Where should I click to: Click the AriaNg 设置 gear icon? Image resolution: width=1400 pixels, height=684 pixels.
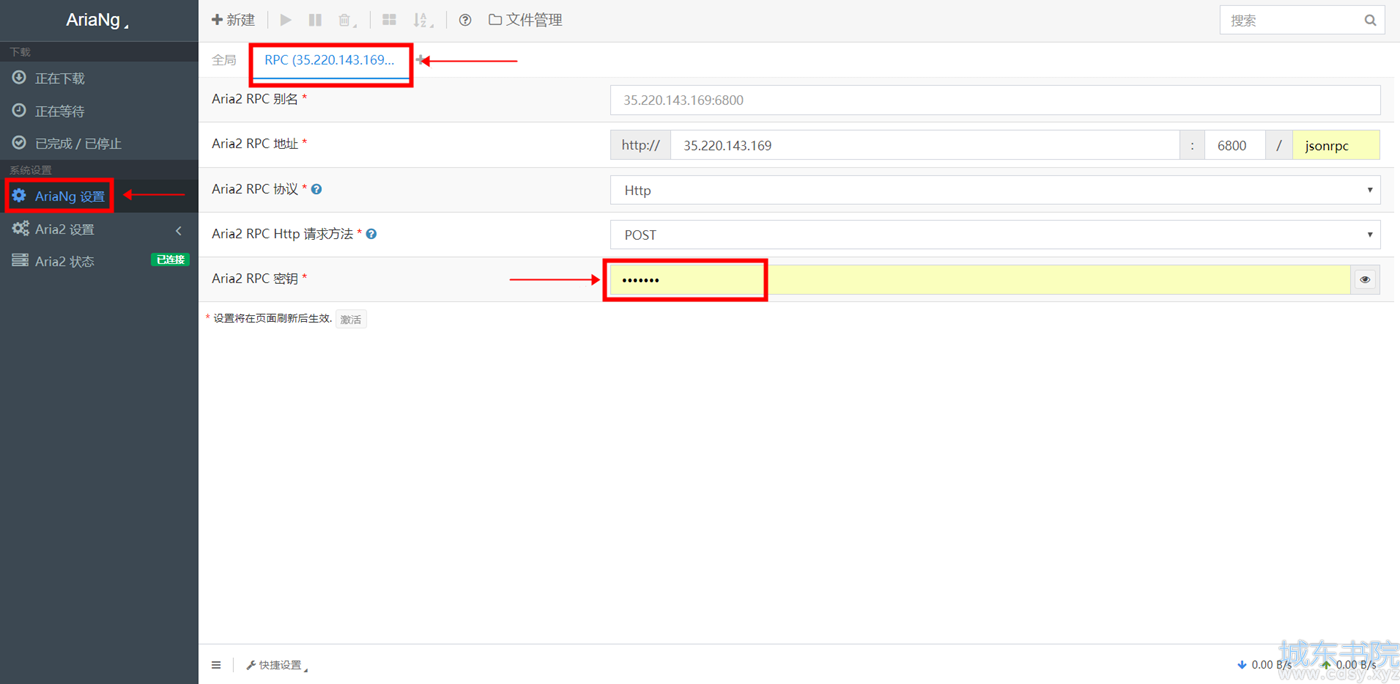click(x=19, y=196)
